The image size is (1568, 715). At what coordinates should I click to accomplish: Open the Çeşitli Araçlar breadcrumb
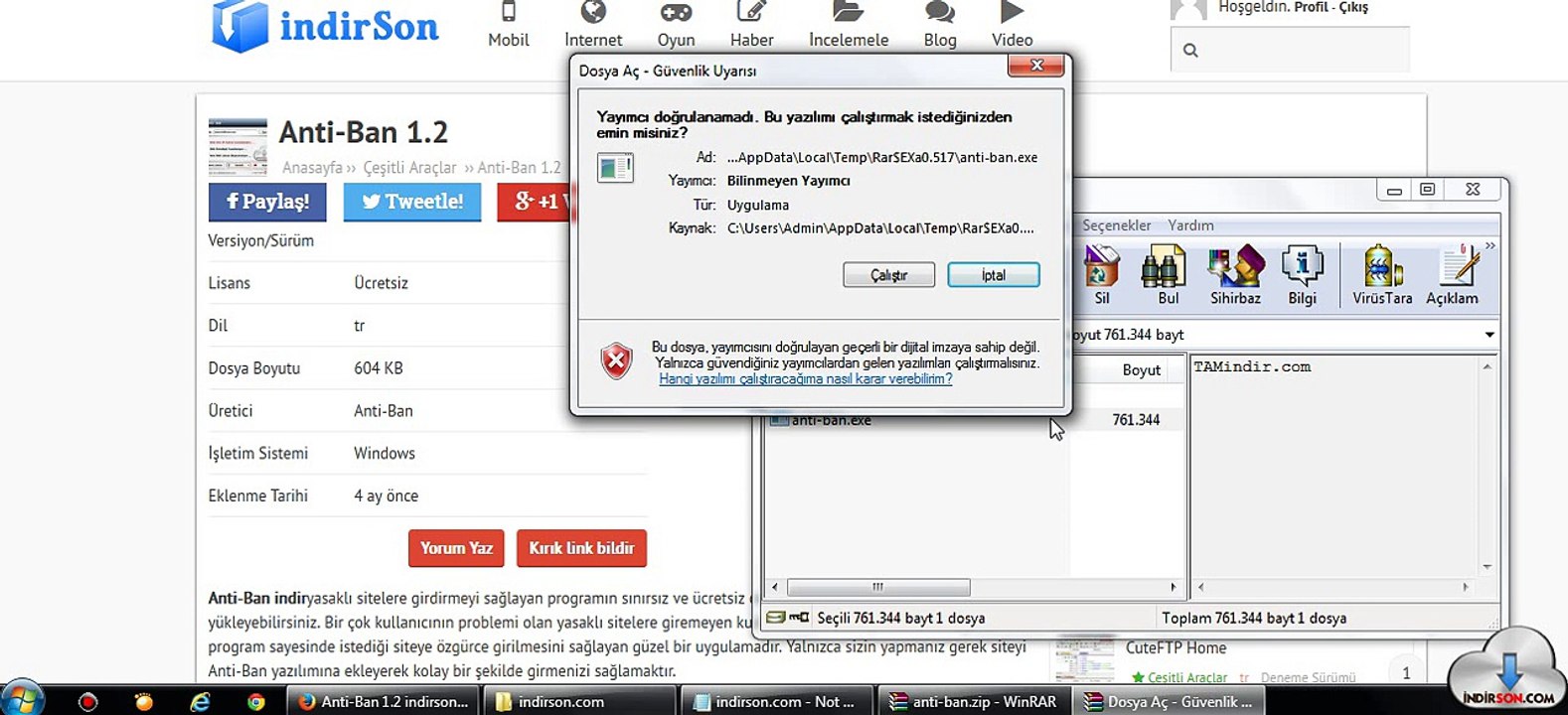[x=409, y=168]
